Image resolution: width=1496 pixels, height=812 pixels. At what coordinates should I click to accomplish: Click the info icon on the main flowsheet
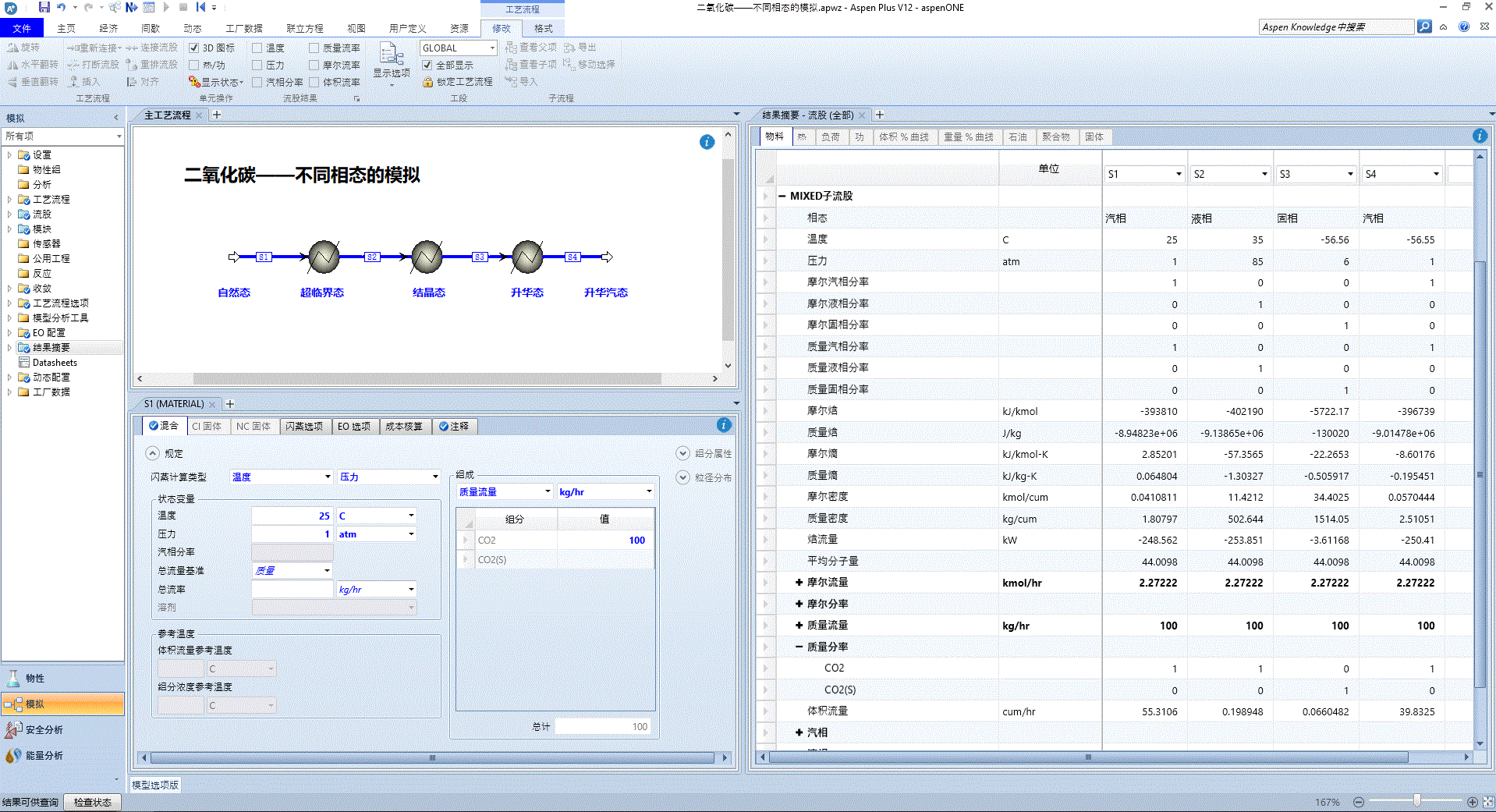coord(707,142)
